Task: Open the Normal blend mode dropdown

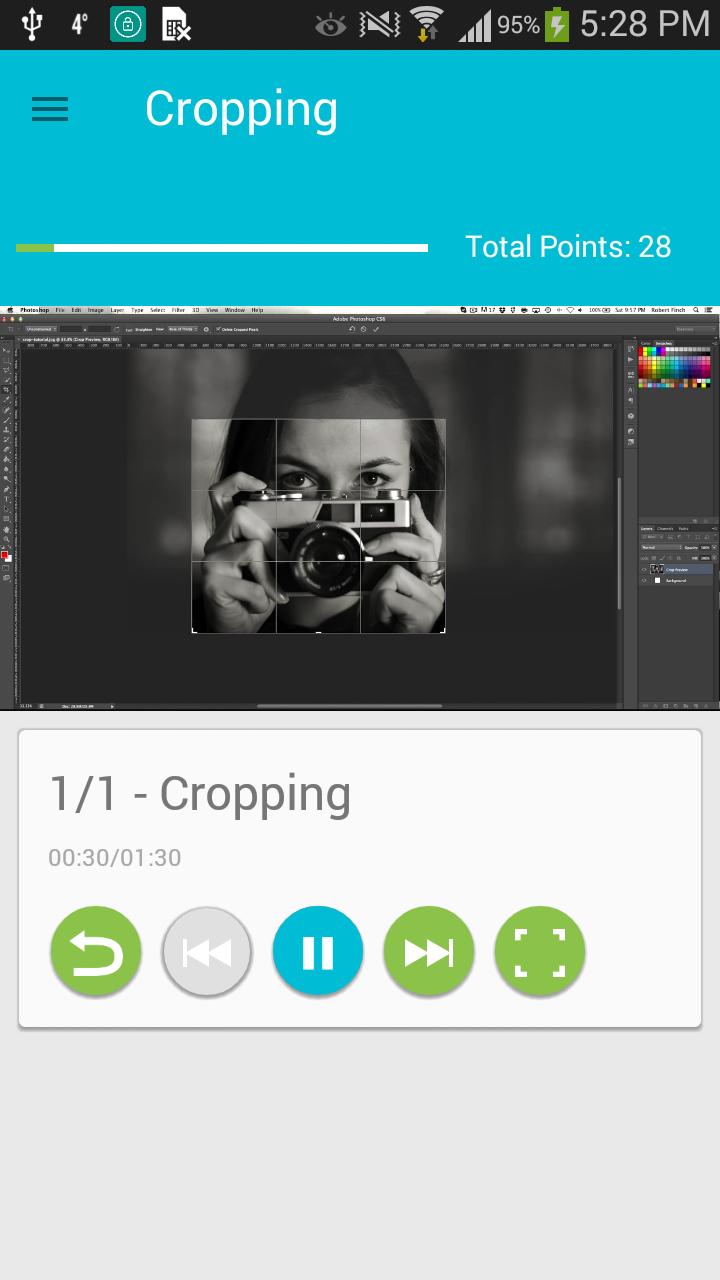Action: (661, 547)
